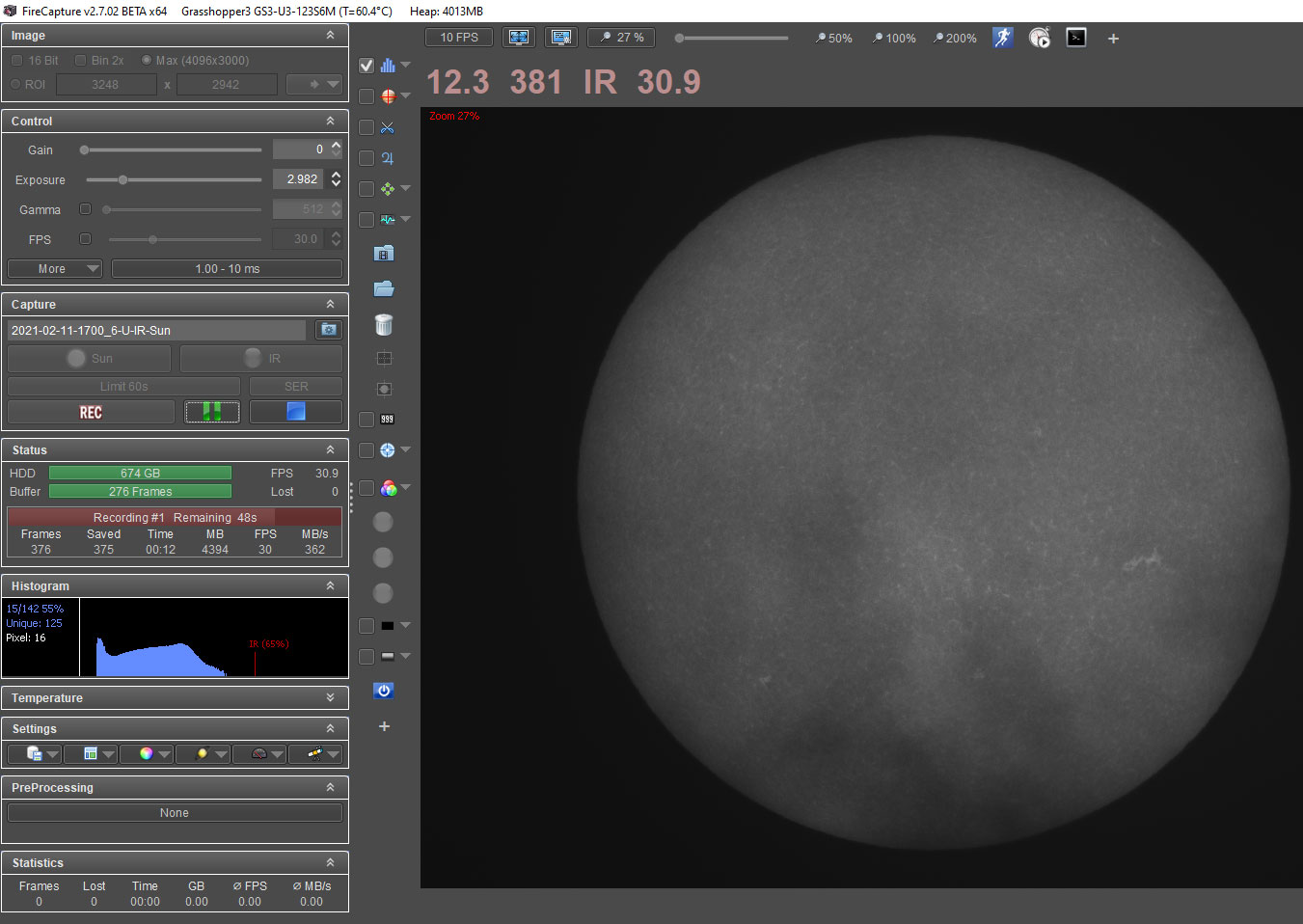Viewport: 1303px width, 924px height.
Task: Set zoom to 50%
Action: pyautogui.click(x=833, y=39)
